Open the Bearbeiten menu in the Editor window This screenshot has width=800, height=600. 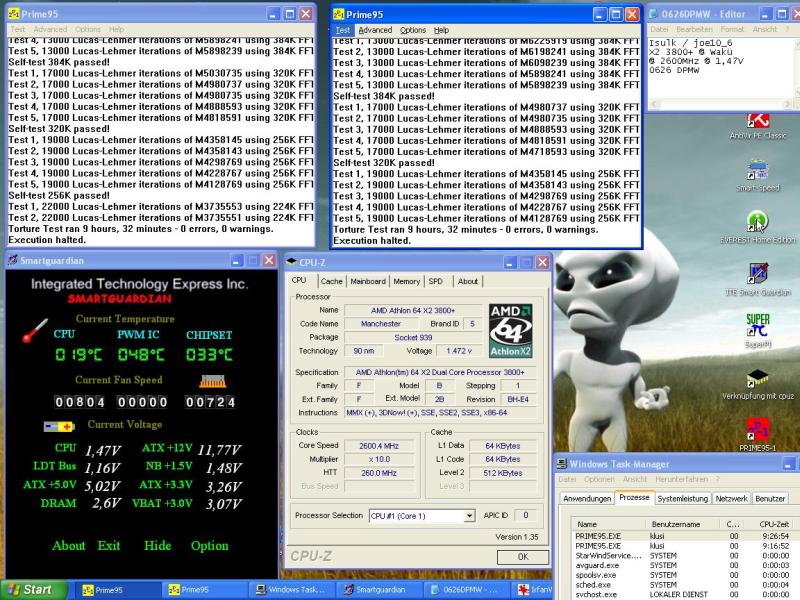(694, 29)
